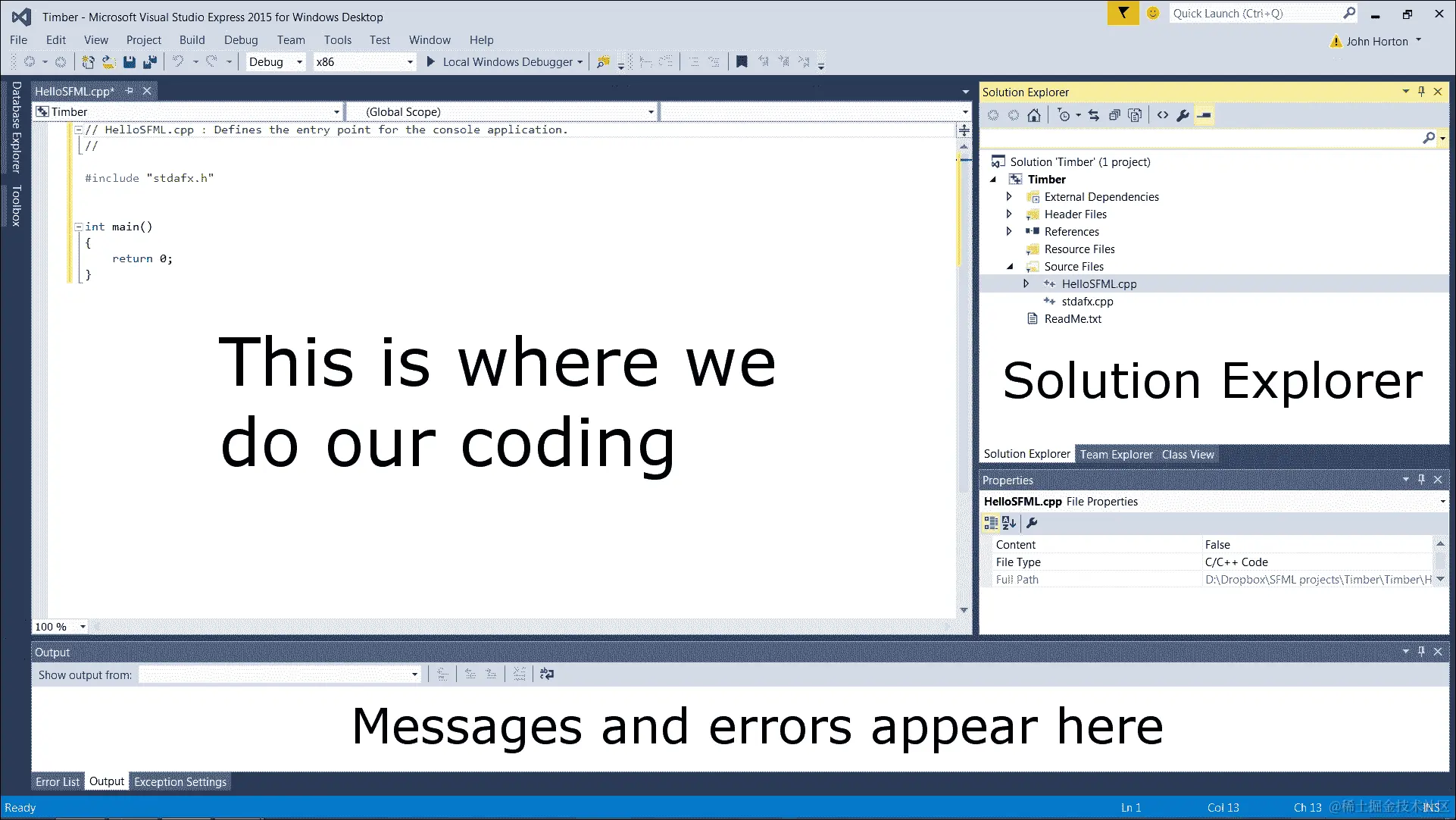
Task: Switch Properties to Categorized view
Action: tap(990, 523)
